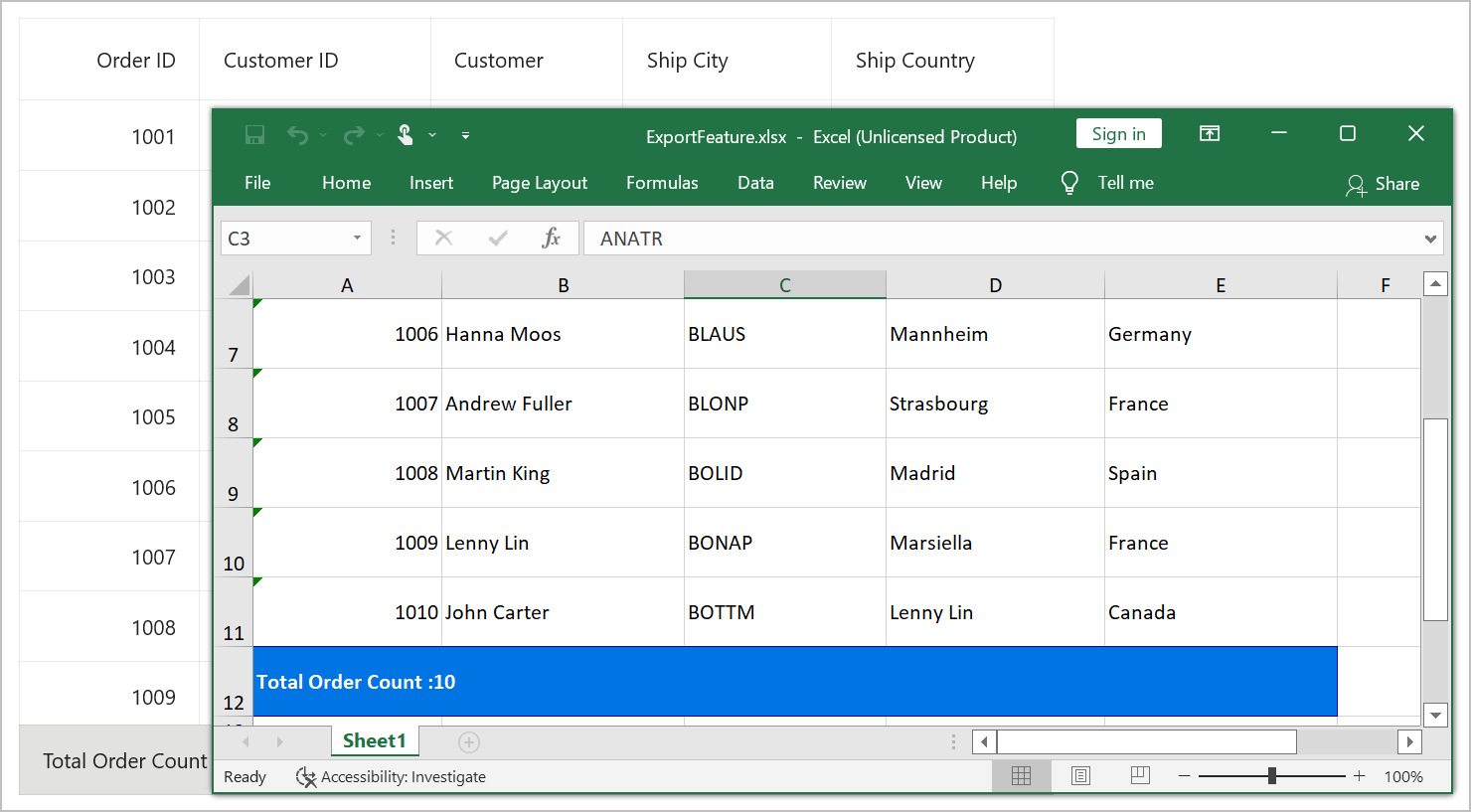Open Customize Quick Access Toolbar dropdown
The height and width of the screenshot is (812, 1471).
point(465,135)
